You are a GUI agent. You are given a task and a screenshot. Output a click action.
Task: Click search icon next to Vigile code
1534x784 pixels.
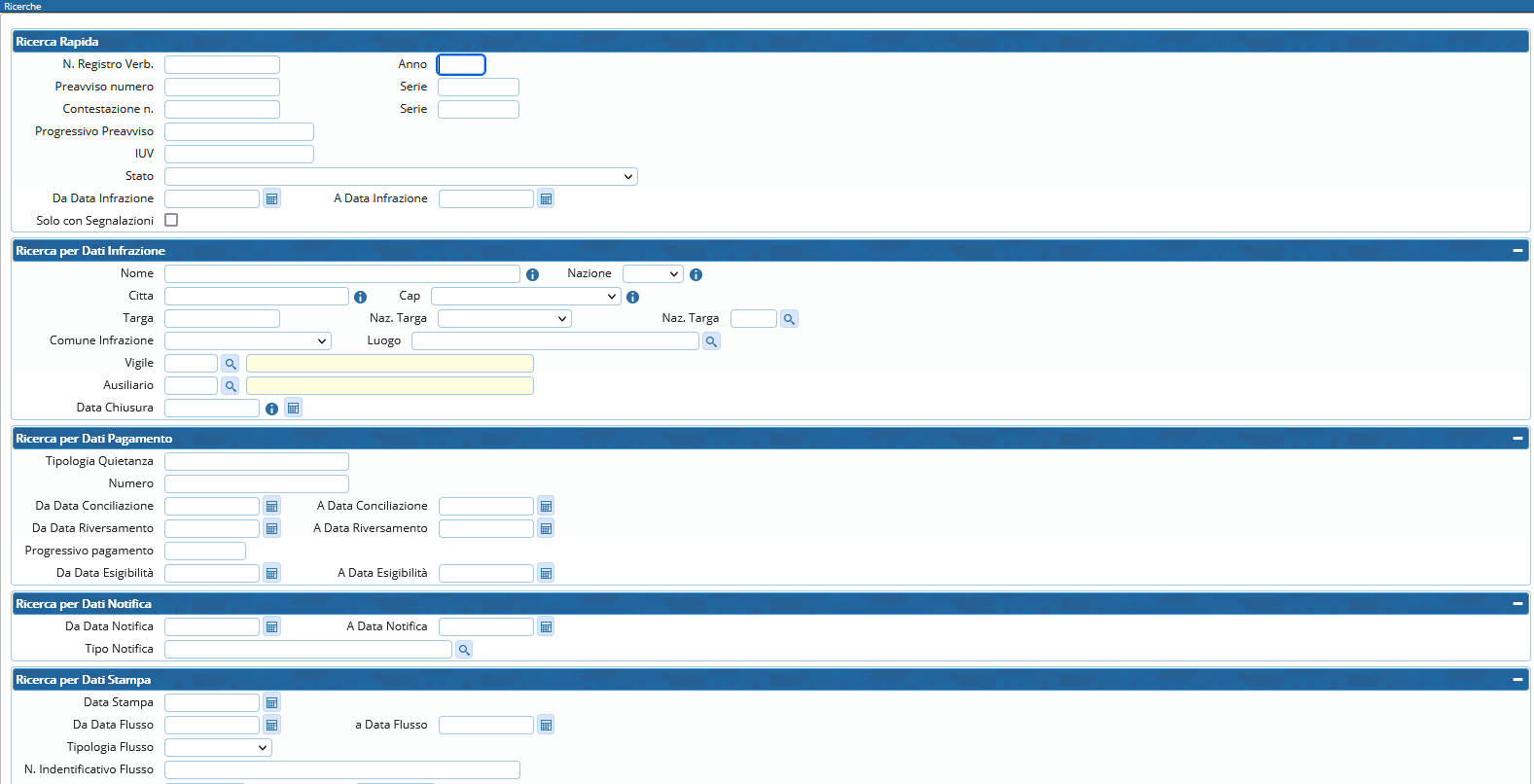(x=231, y=364)
